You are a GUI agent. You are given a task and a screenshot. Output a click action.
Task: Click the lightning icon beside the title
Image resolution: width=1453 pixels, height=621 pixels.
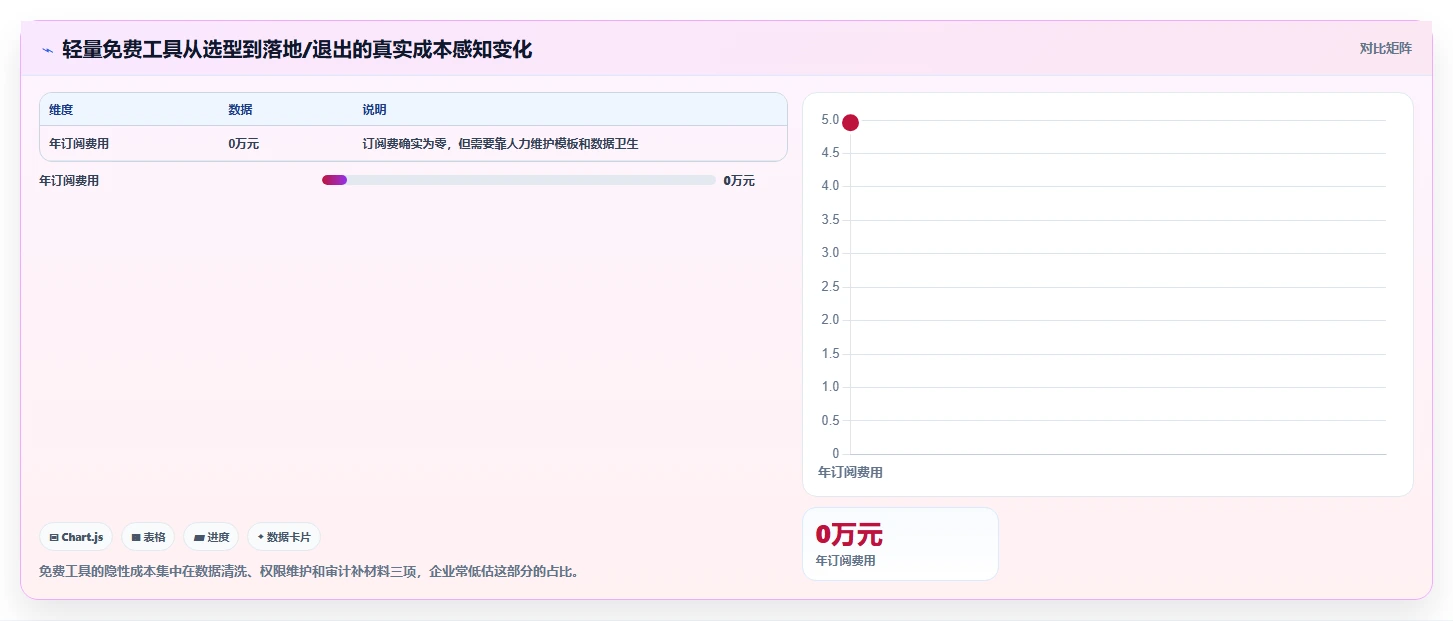(47, 49)
